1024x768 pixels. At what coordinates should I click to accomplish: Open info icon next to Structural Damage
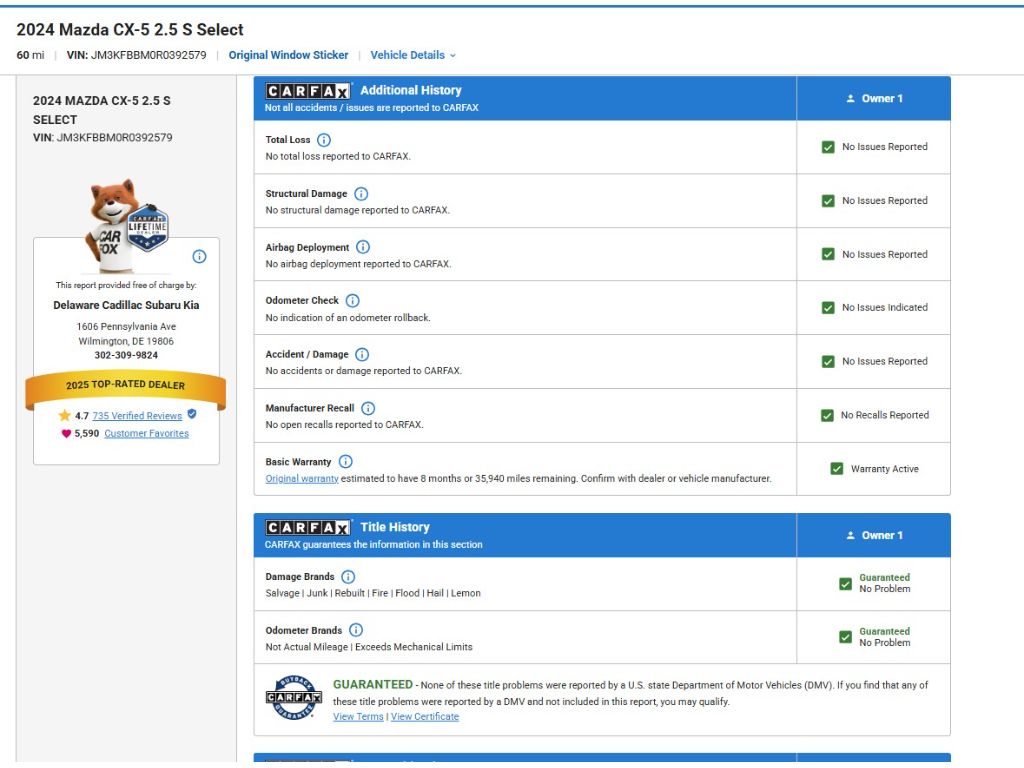361,194
